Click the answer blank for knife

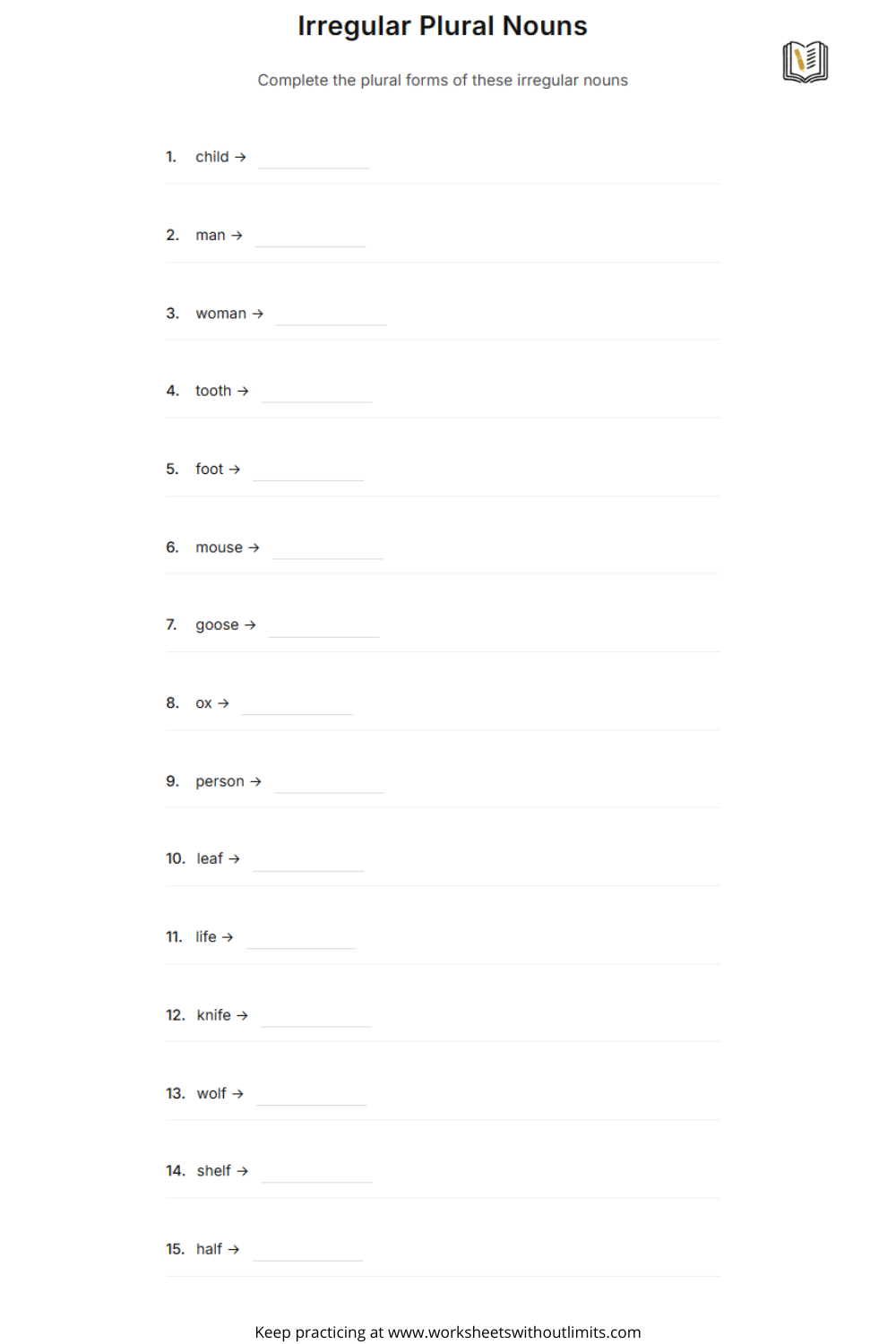coord(315,1017)
